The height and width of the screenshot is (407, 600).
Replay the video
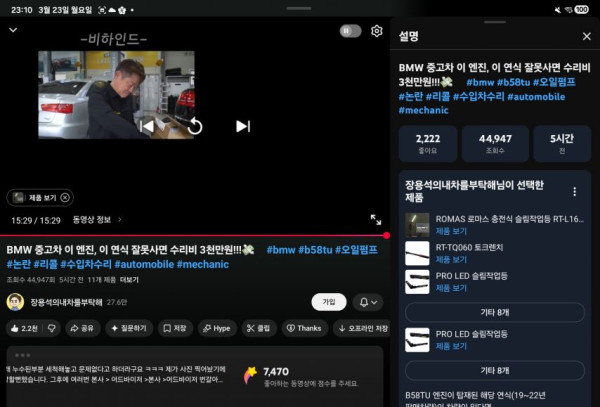click(x=195, y=126)
